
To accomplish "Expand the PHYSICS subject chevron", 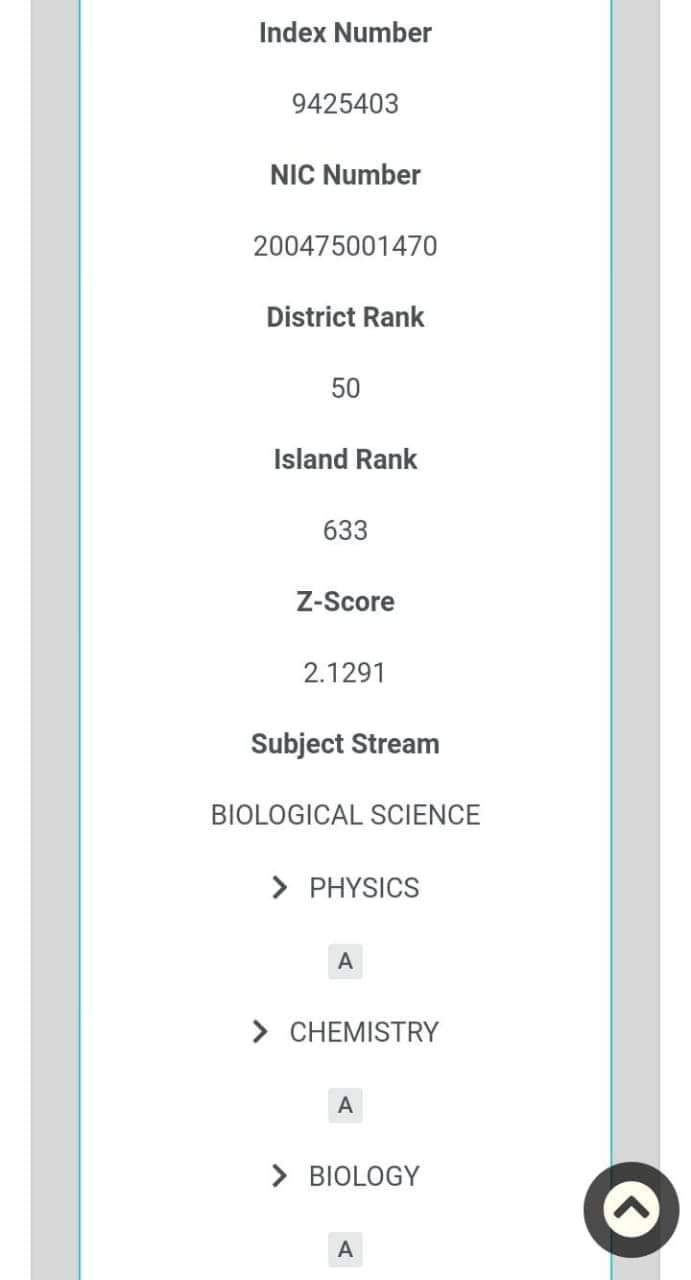I will click(280, 887).
